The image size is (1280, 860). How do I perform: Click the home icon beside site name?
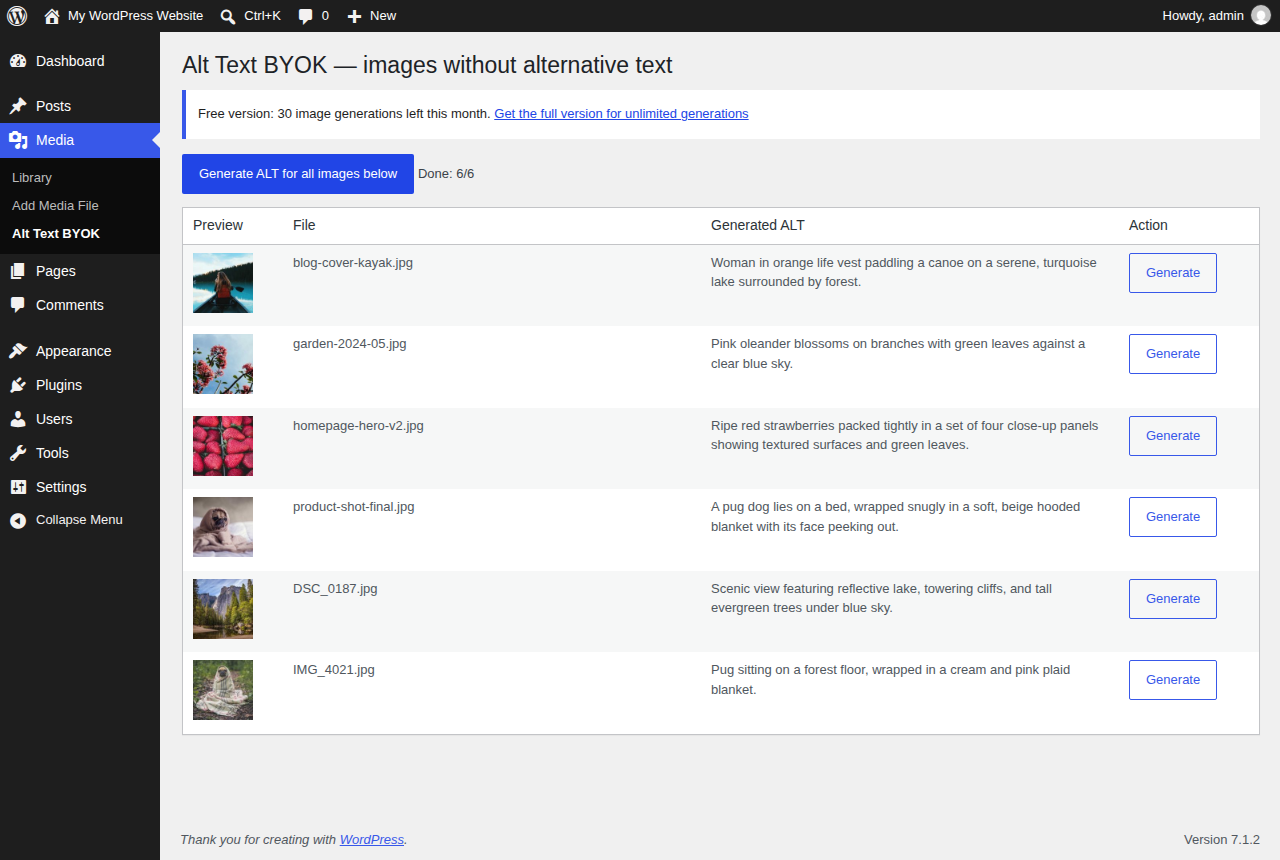click(x=52, y=15)
